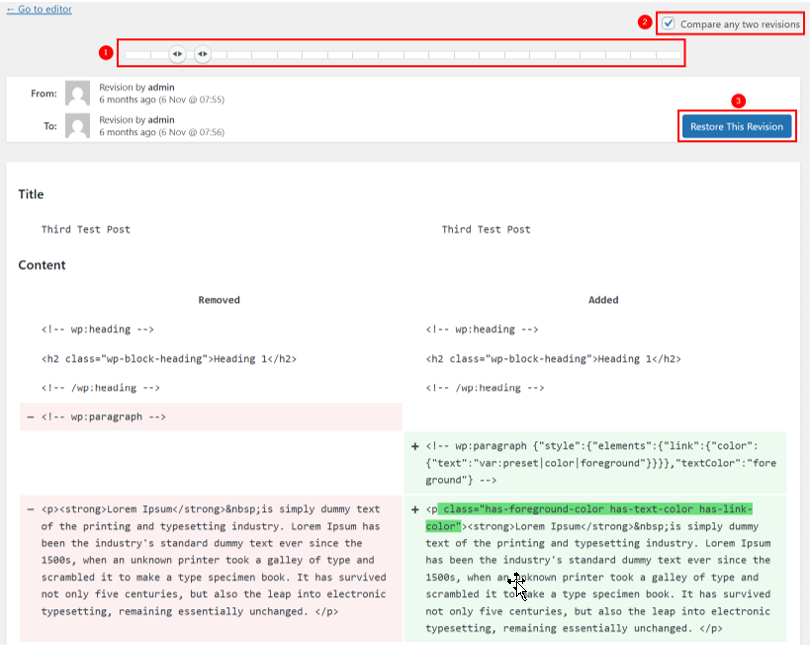Enable the Compare any two revisions checkbox

(668, 23)
